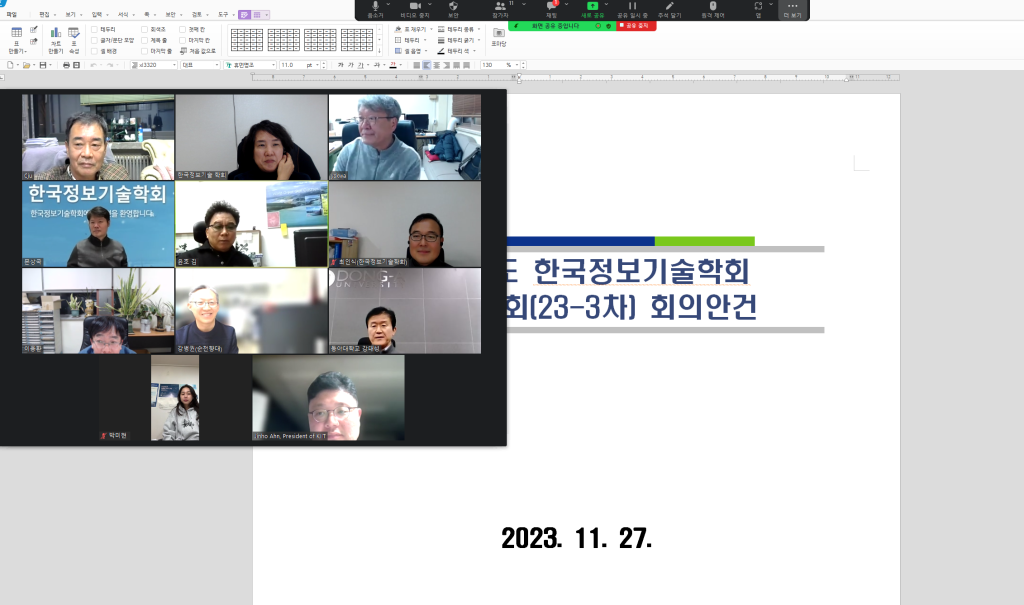1024x605 pixels.
Task: Check the 첫째 칸 option
Action: 182,29
